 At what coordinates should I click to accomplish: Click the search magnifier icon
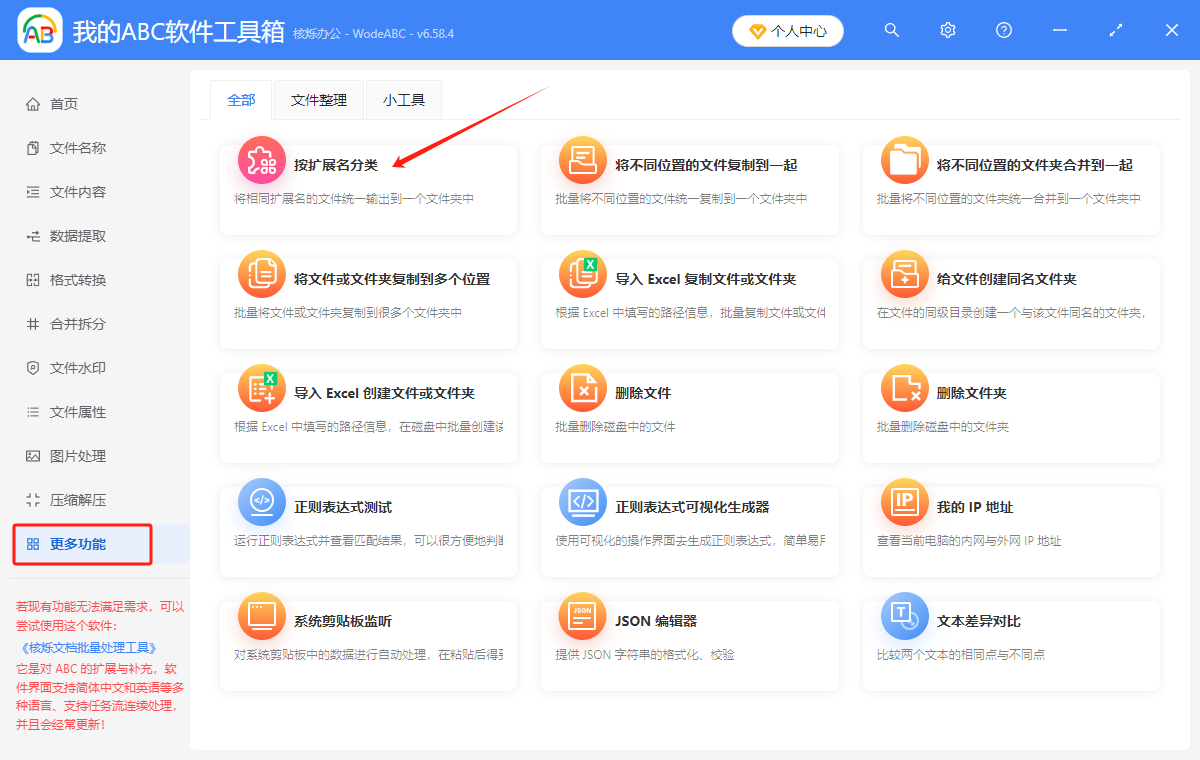coord(891,30)
